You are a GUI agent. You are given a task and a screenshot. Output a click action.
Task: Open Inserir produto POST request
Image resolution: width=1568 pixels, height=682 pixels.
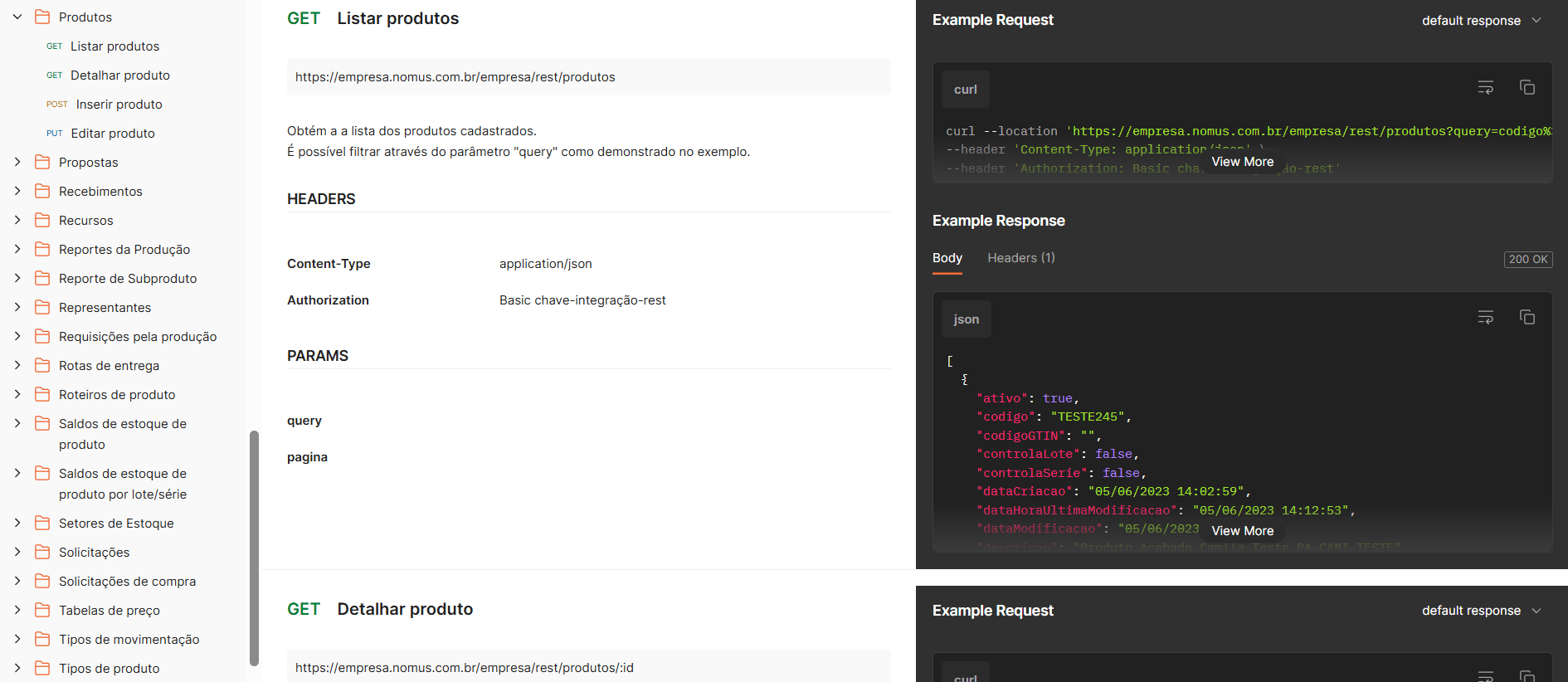119,105
